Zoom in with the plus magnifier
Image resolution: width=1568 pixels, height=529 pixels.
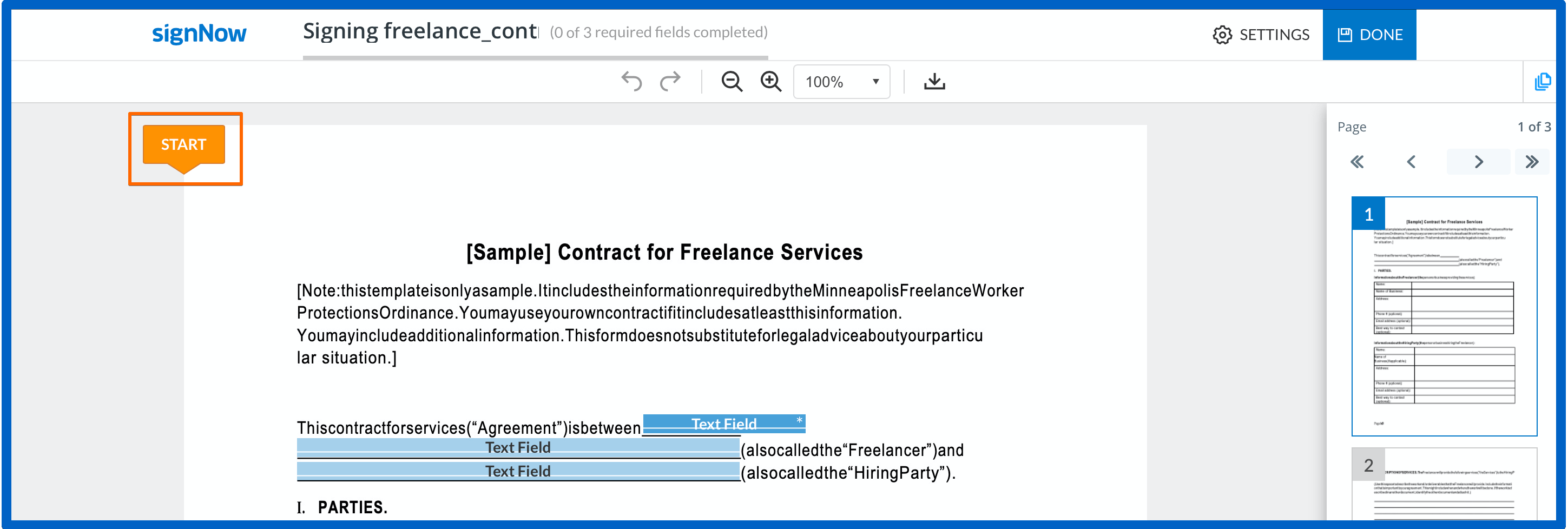770,82
